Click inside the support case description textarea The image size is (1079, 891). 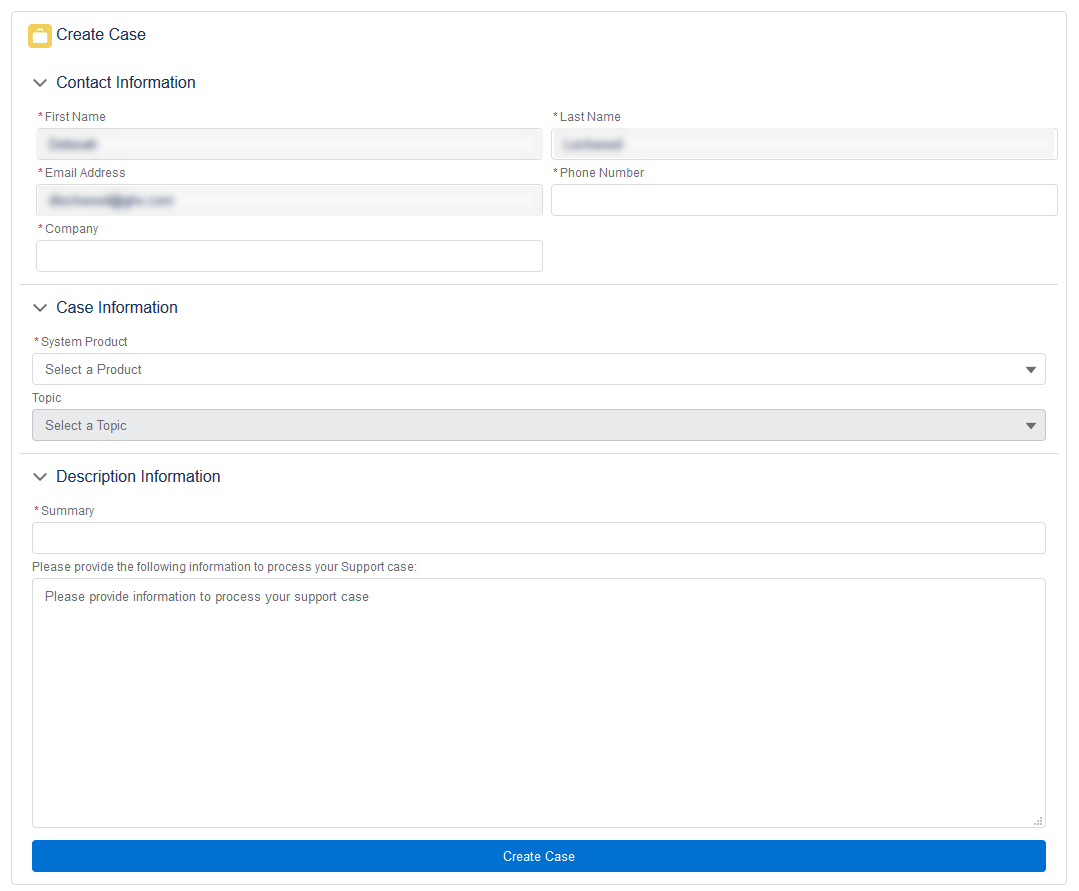(x=538, y=702)
